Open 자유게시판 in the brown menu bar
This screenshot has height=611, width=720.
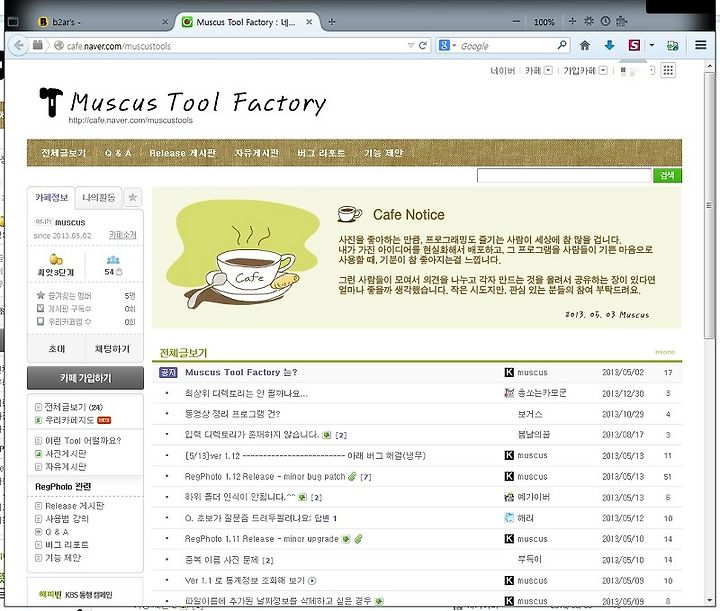[257, 153]
